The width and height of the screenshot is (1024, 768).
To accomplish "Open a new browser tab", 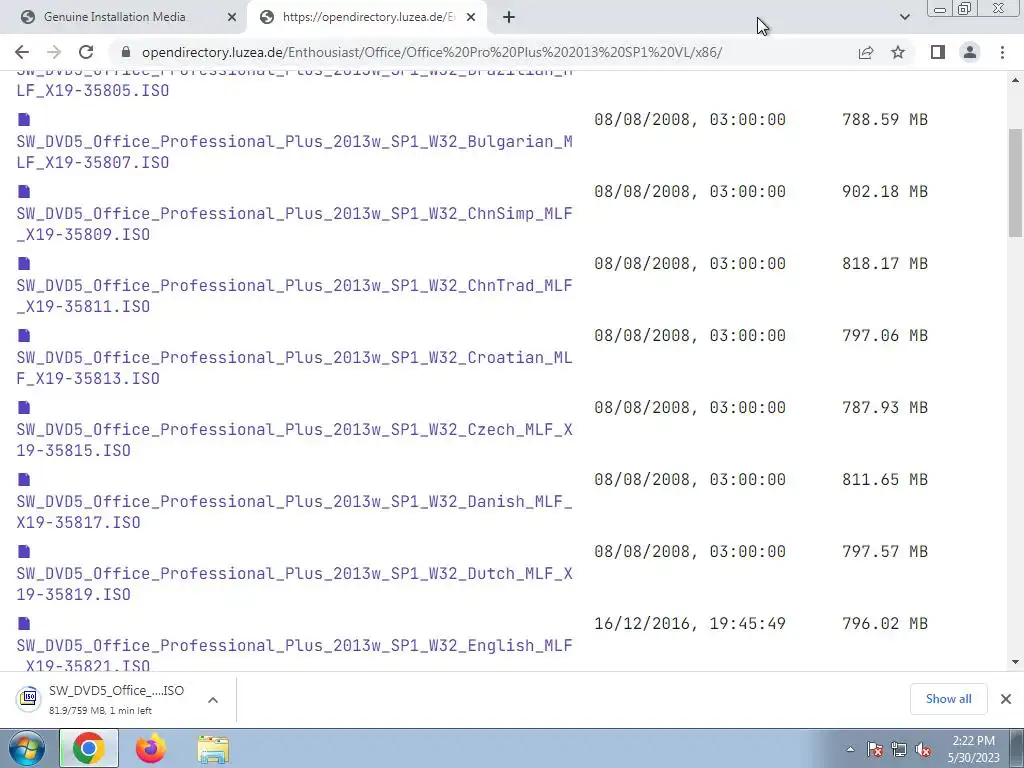I will 509,18.
